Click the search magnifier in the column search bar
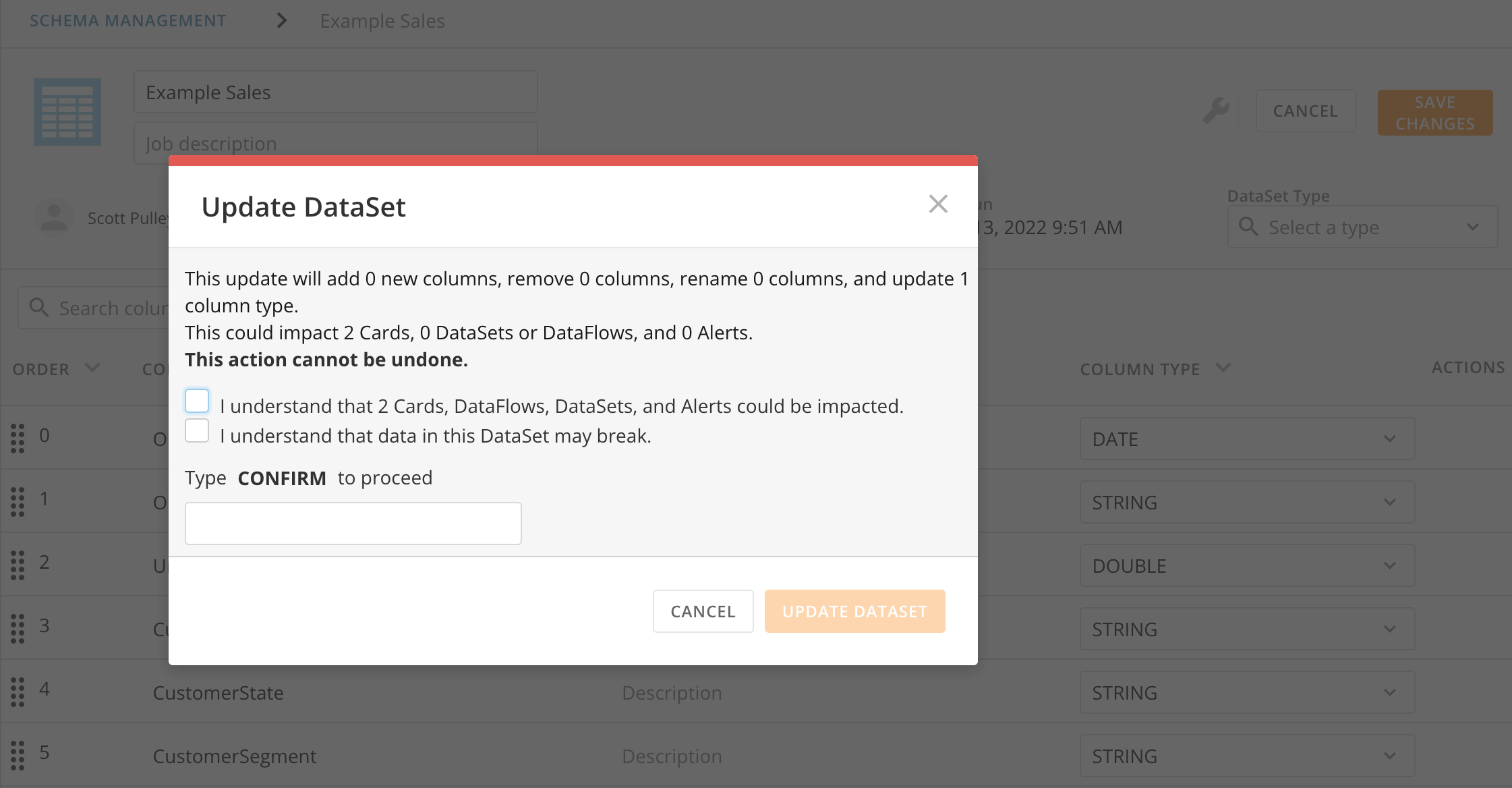 click(x=40, y=307)
